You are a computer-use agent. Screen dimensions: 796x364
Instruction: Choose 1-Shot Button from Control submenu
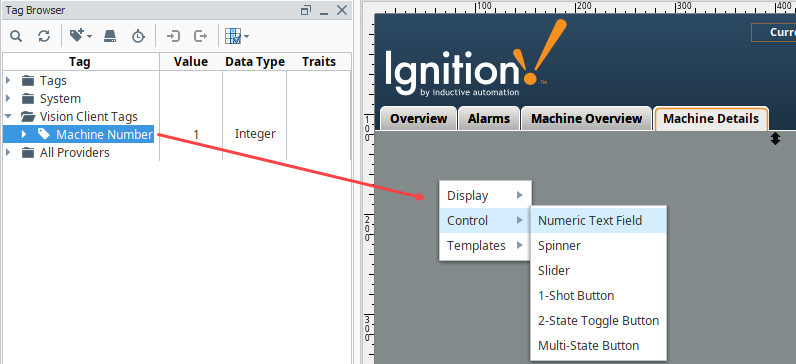[x=598, y=295]
